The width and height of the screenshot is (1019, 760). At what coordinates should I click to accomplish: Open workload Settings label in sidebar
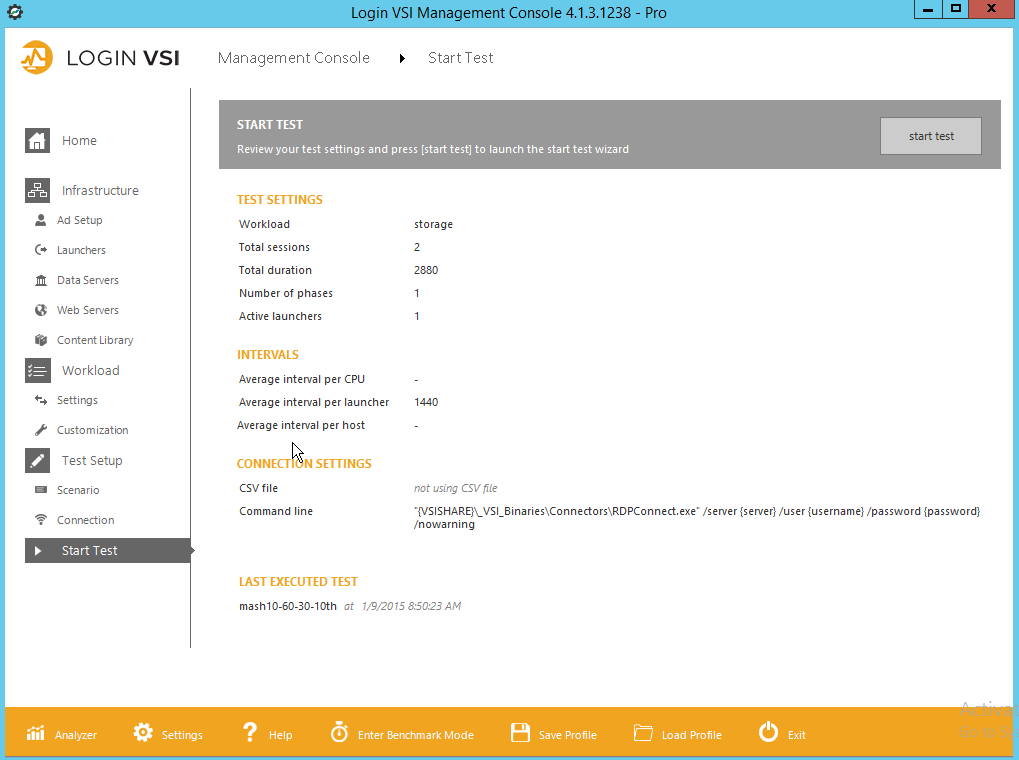[77, 400]
